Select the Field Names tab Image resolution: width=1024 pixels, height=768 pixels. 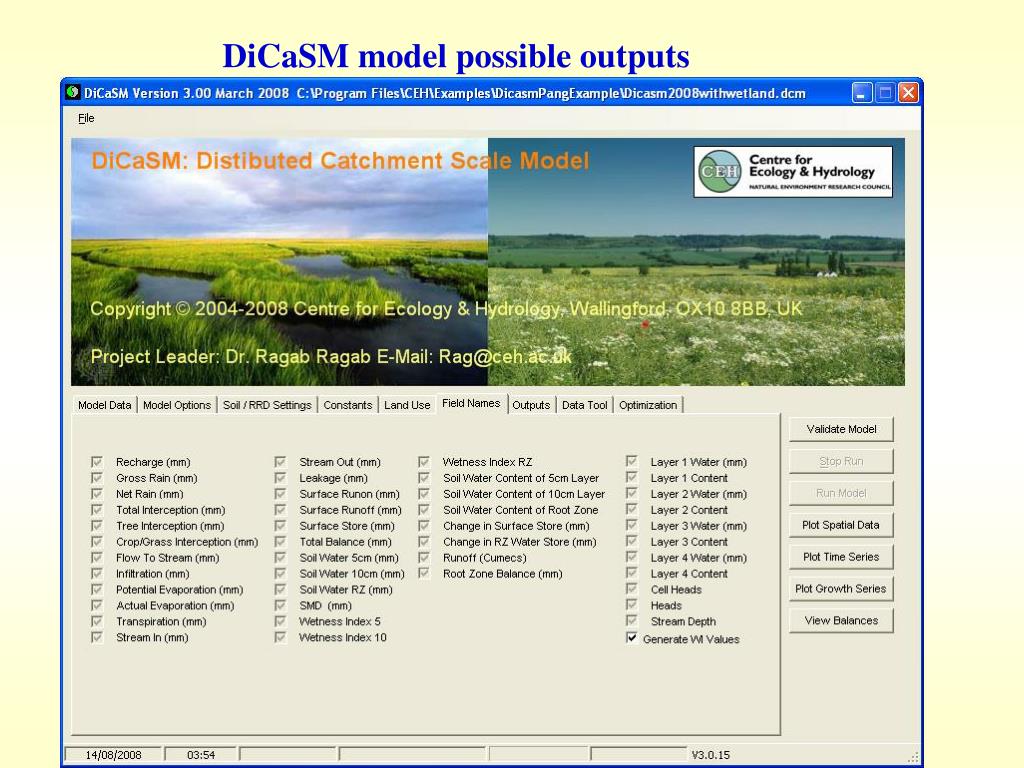tap(471, 404)
